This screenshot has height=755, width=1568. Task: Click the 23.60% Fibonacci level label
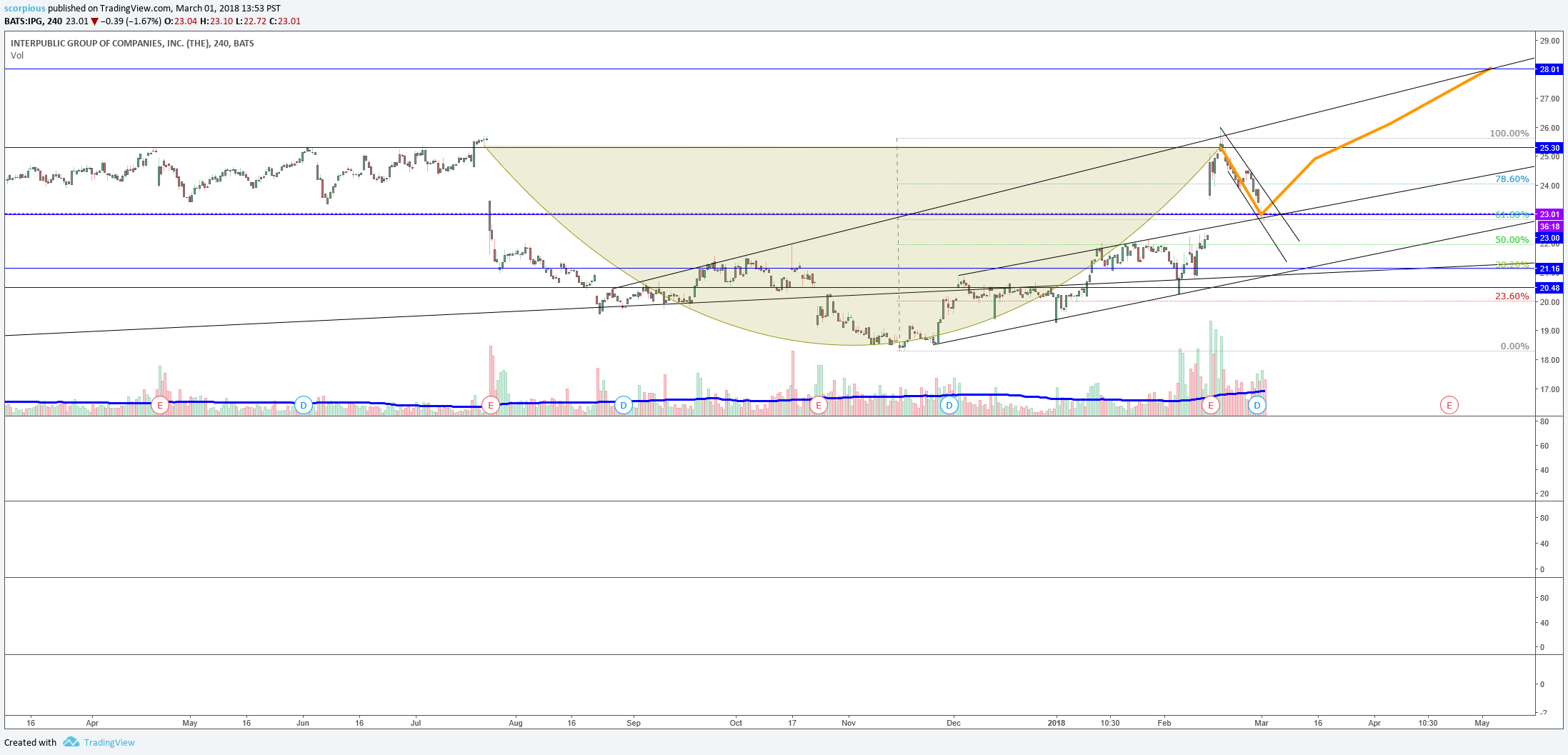click(1512, 296)
